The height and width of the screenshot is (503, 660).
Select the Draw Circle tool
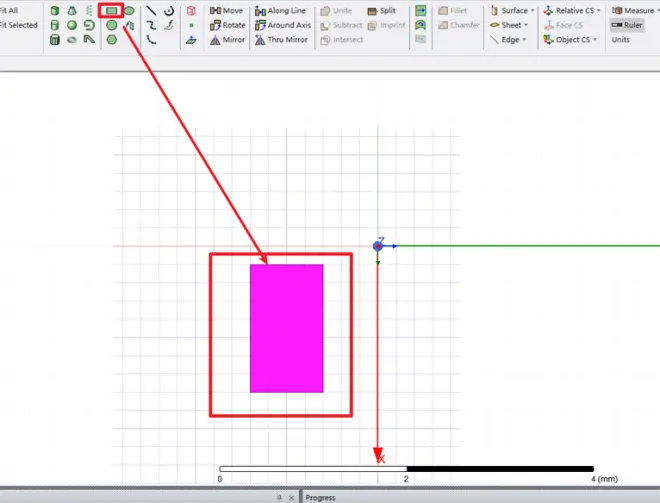(112, 25)
